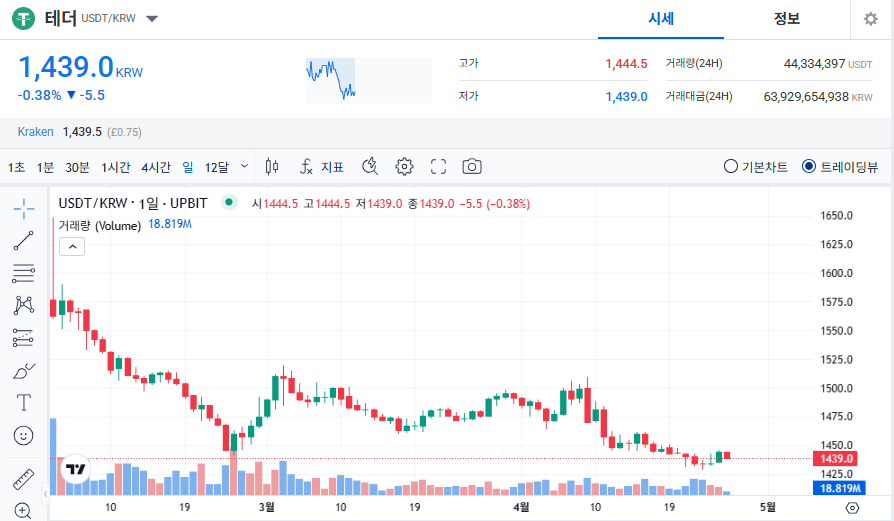Click the 거래량 (Volume) indicator label
The image size is (894, 521).
(100, 226)
